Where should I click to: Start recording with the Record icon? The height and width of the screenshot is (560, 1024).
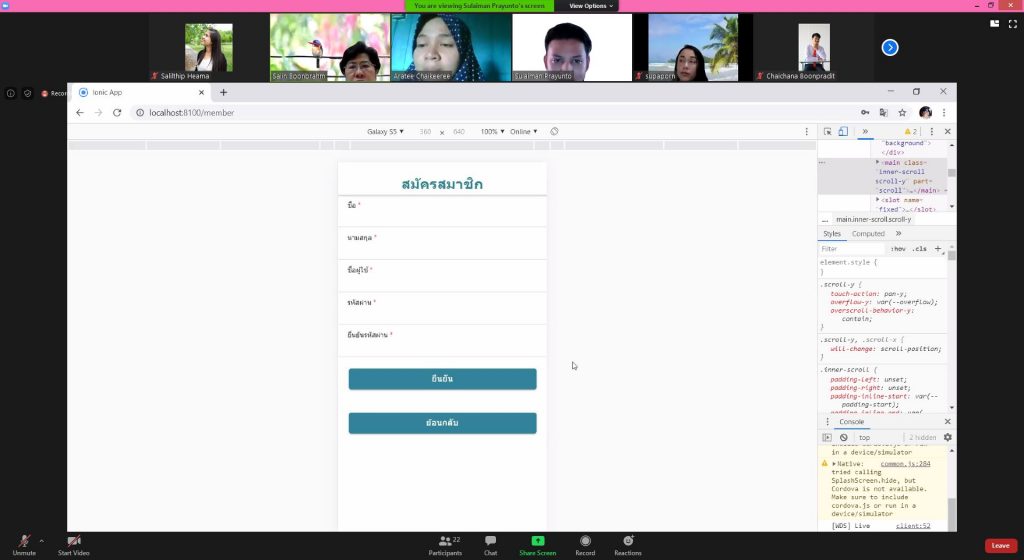click(x=585, y=541)
